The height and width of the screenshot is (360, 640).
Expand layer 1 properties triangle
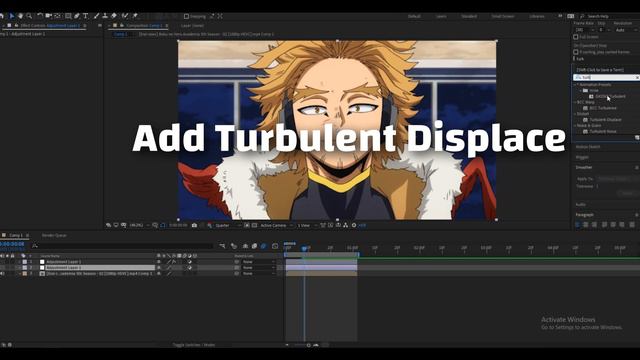coord(19,262)
